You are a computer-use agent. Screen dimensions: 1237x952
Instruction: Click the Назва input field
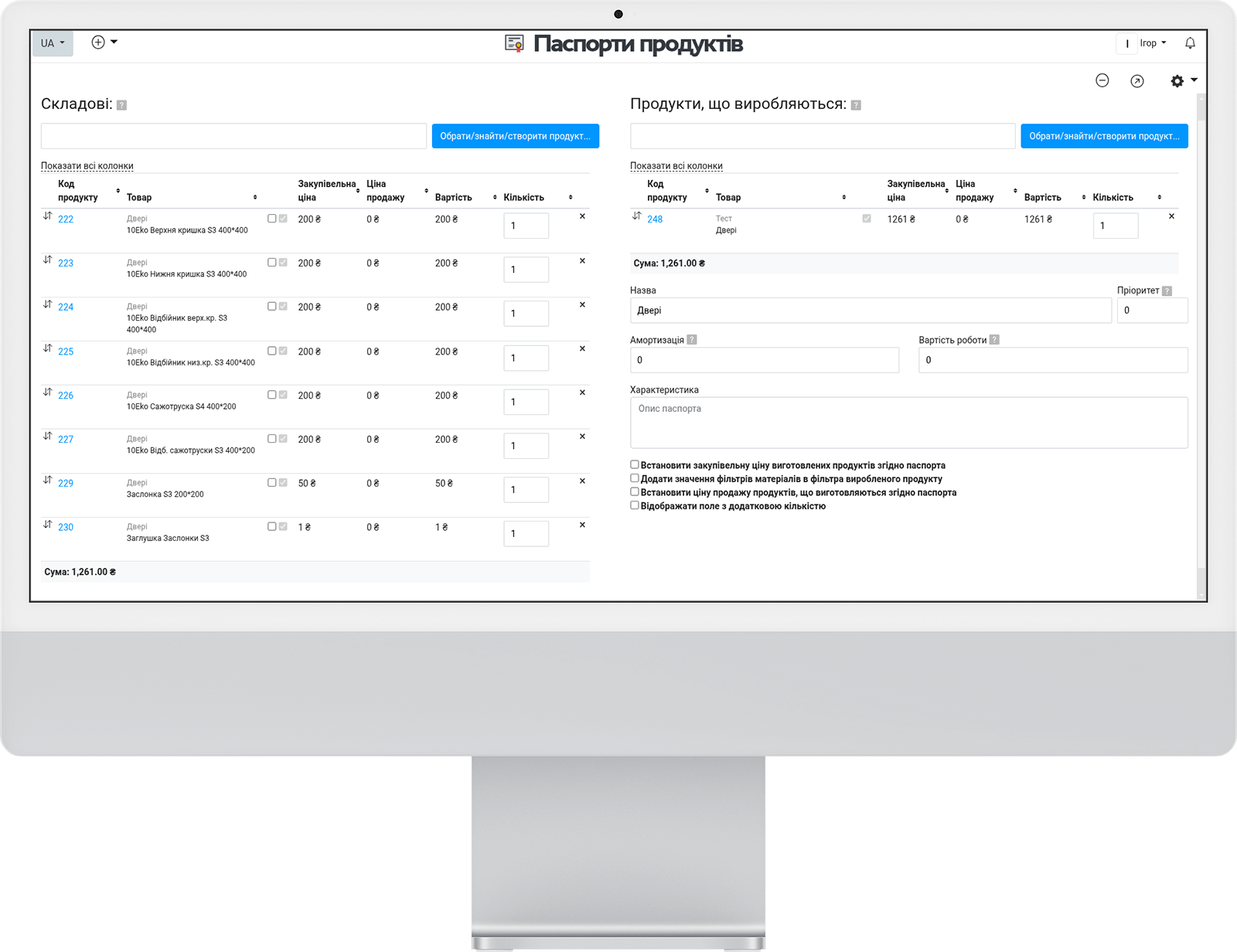pyautogui.click(x=870, y=311)
